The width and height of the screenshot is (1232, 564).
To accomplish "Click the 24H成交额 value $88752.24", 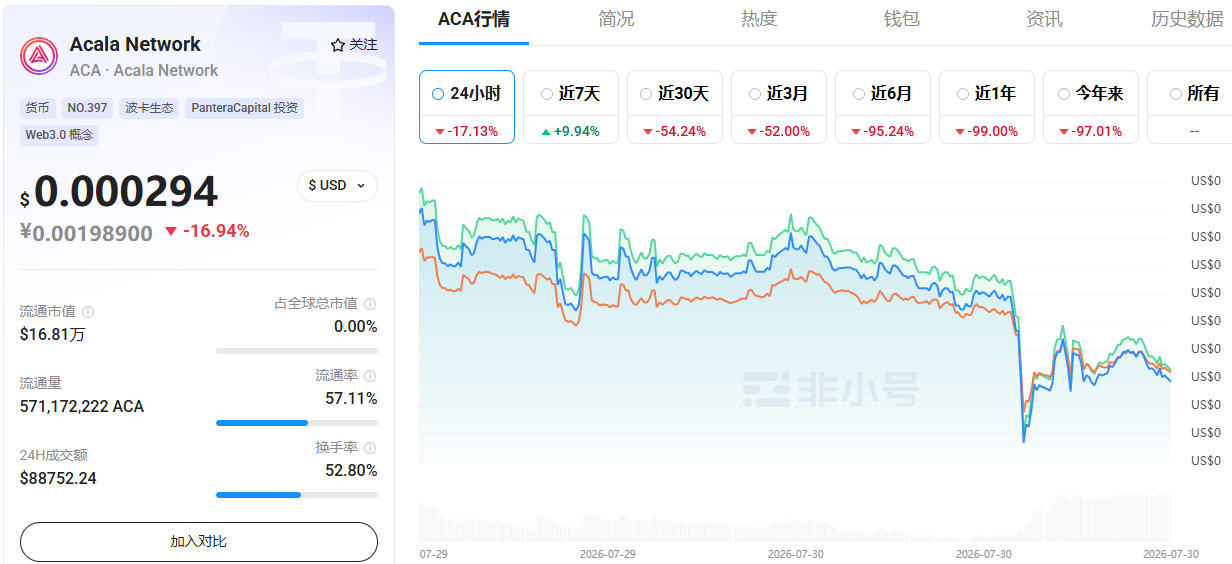I will tap(58, 478).
